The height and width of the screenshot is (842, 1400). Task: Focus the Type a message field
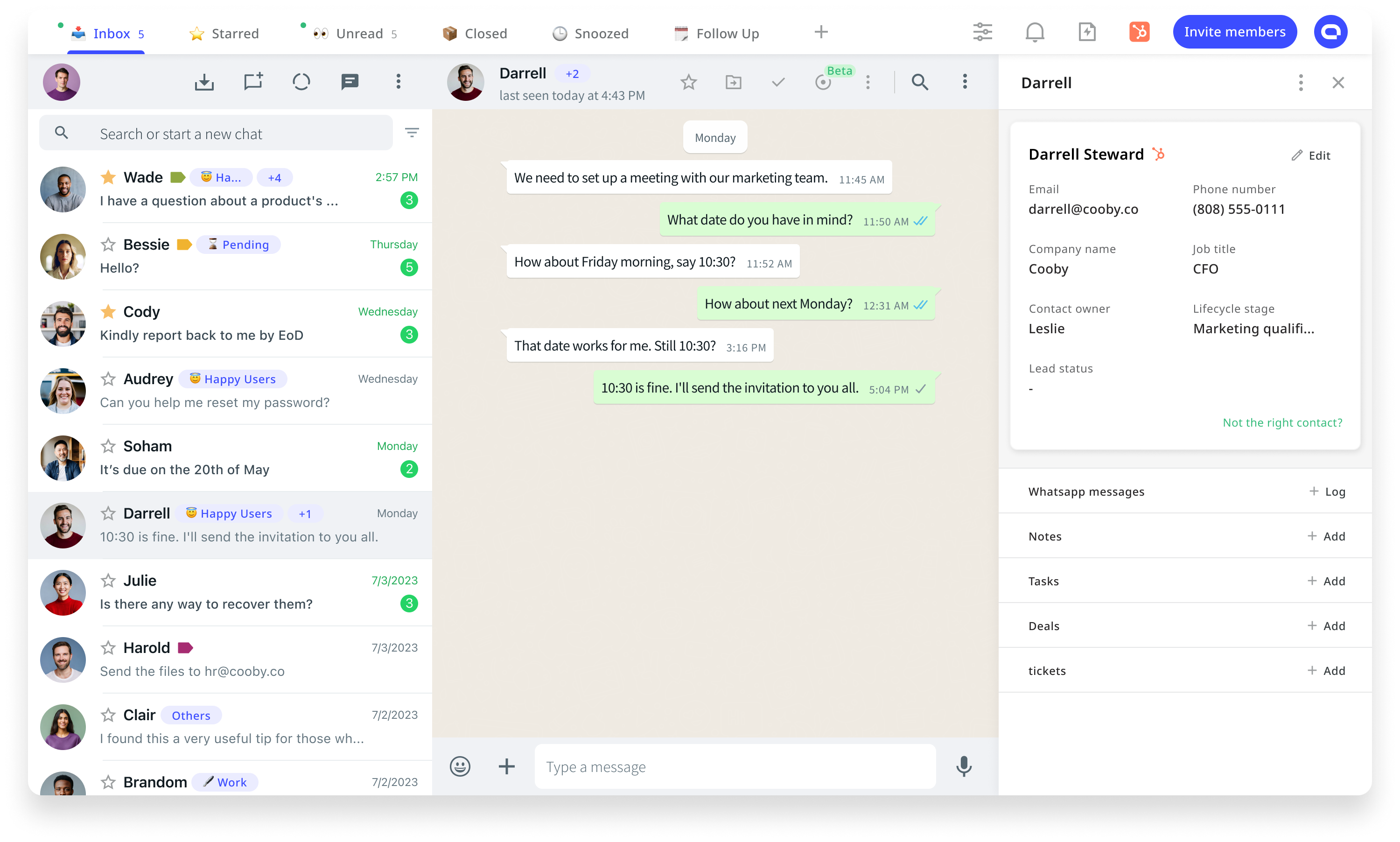[735, 766]
